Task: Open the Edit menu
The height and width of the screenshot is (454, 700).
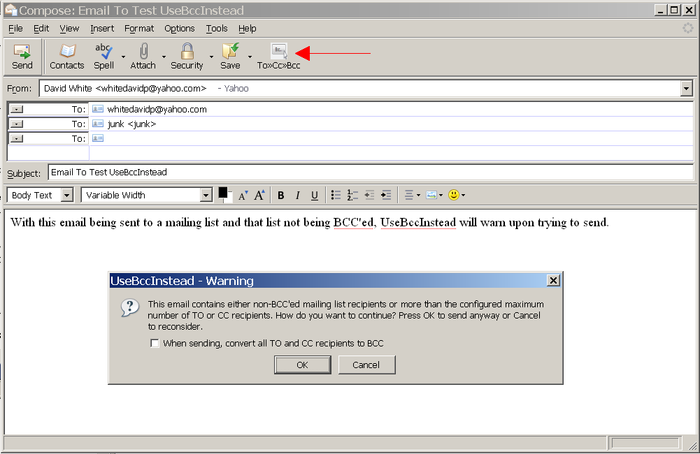Action: click(x=41, y=29)
